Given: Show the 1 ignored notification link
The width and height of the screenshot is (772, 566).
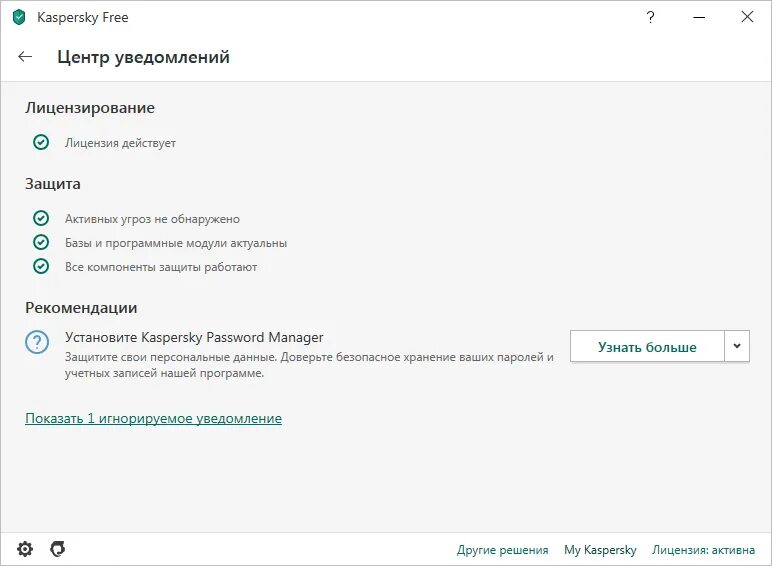Looking at the screenshot, I should (153, 418).
